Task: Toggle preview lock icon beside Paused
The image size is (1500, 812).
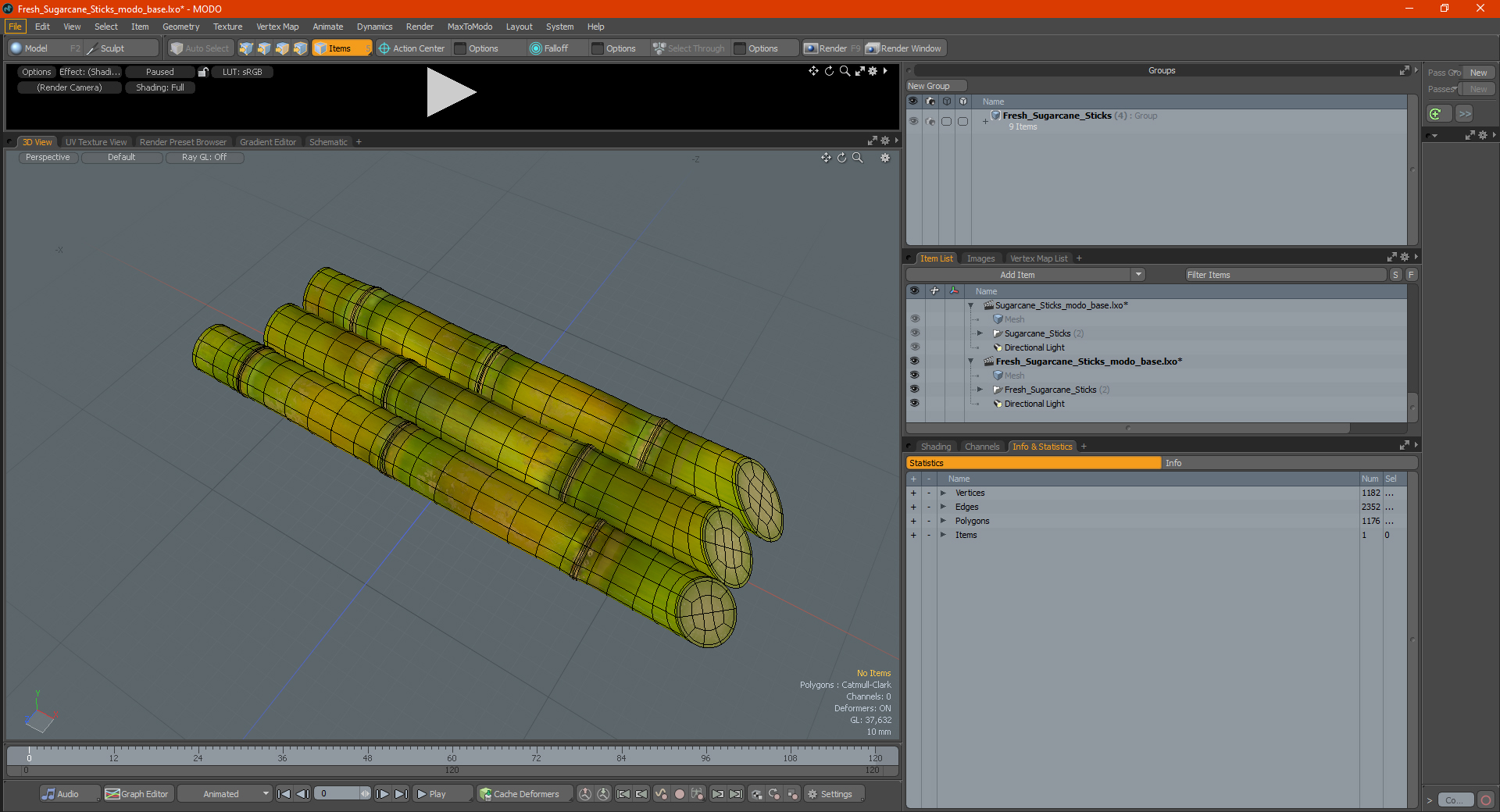Action: click(203, 72)
